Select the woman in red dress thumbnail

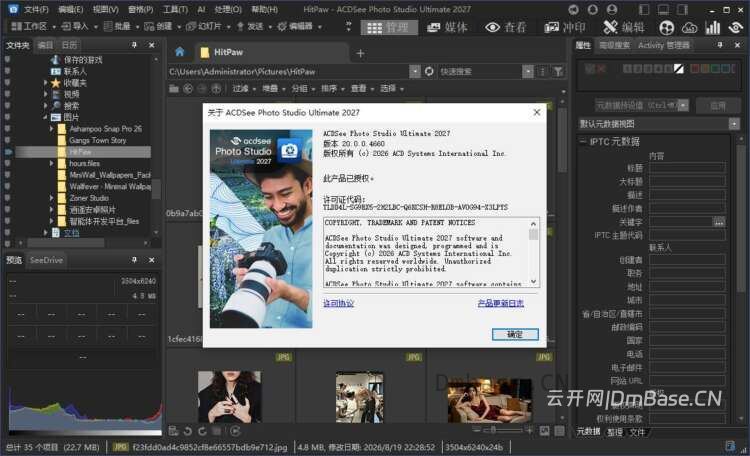(489, 401)
